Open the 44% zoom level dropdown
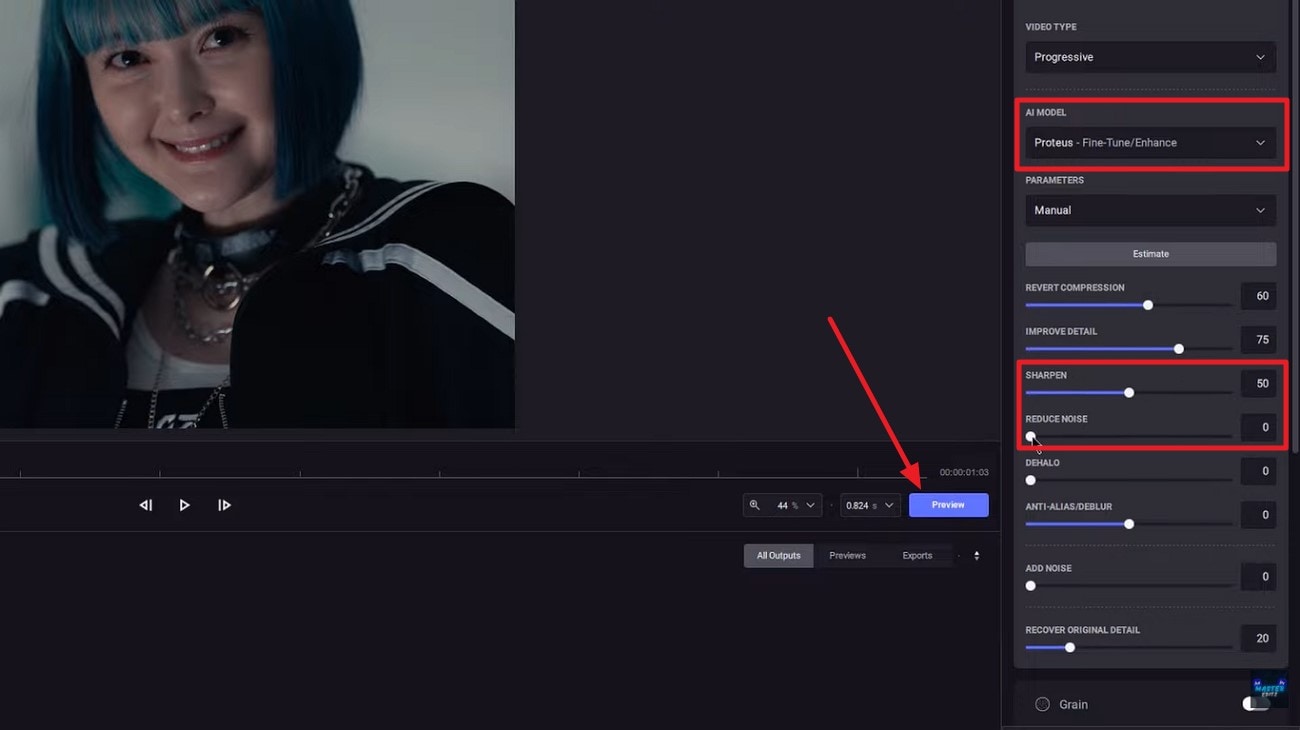The width and height of the screenshot is (1300, 730). tap(790, 505)
